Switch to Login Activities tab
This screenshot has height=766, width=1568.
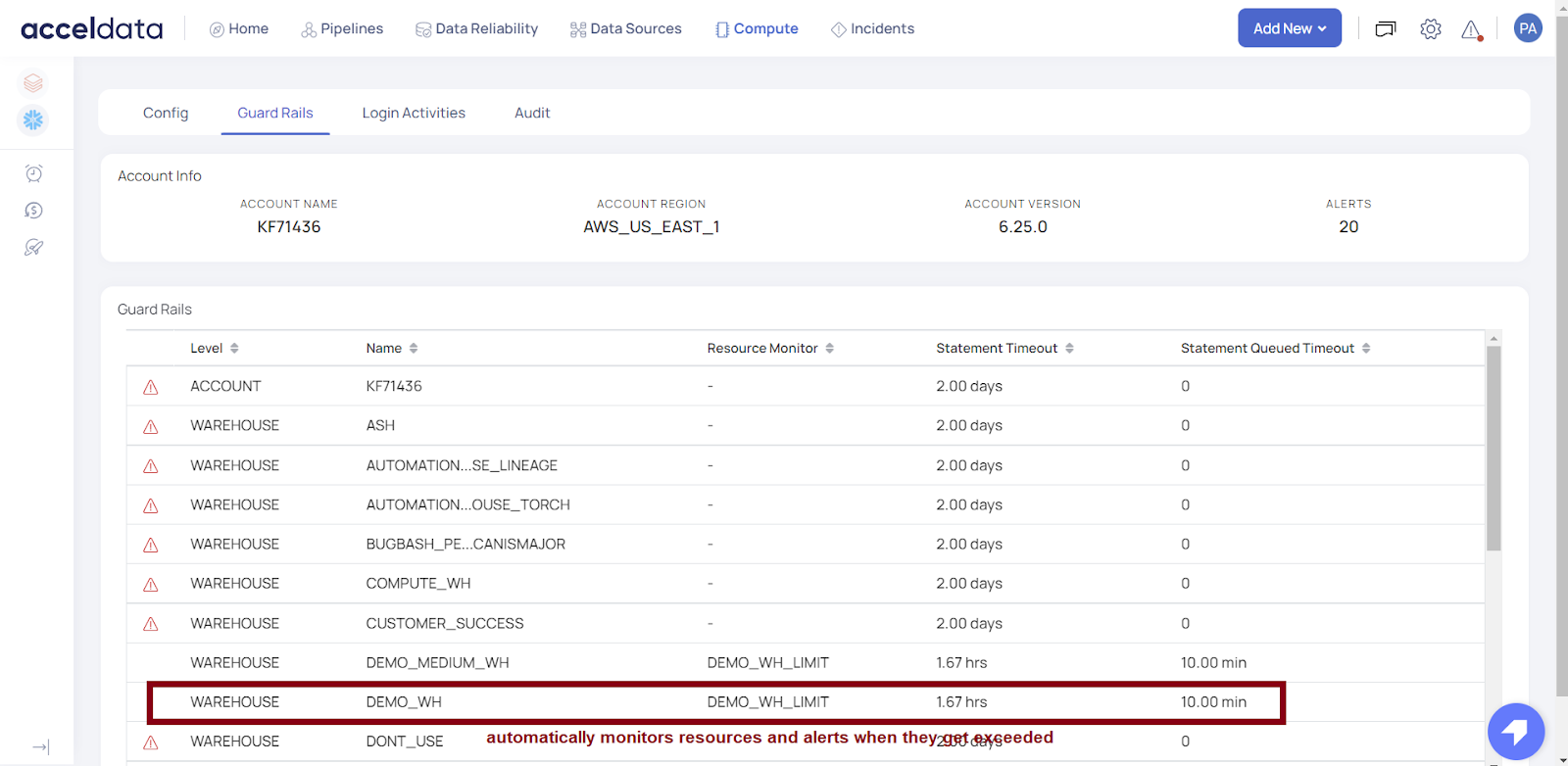tap(414, 113)
